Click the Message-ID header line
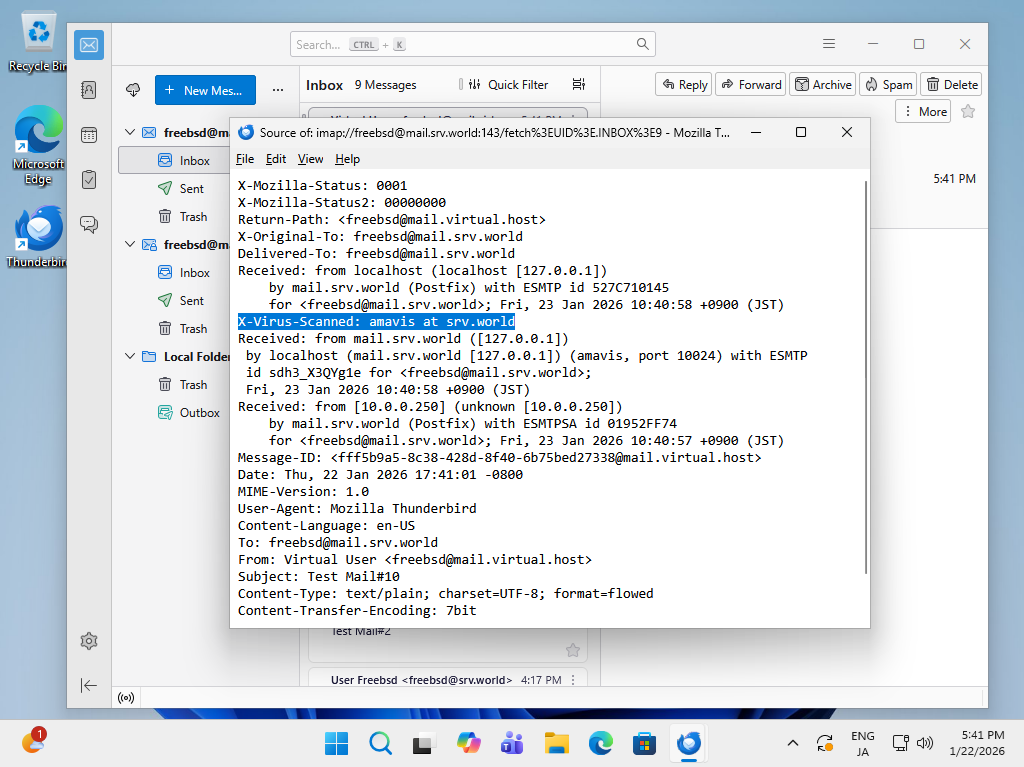The height and width of the screenshot is (767, 1024). (x=500, y=457)
